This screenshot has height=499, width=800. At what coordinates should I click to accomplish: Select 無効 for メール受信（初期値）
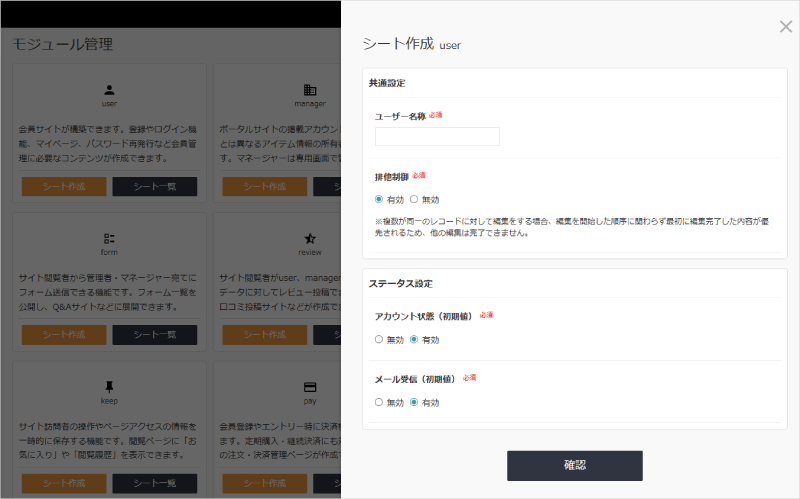coord(379,402)
